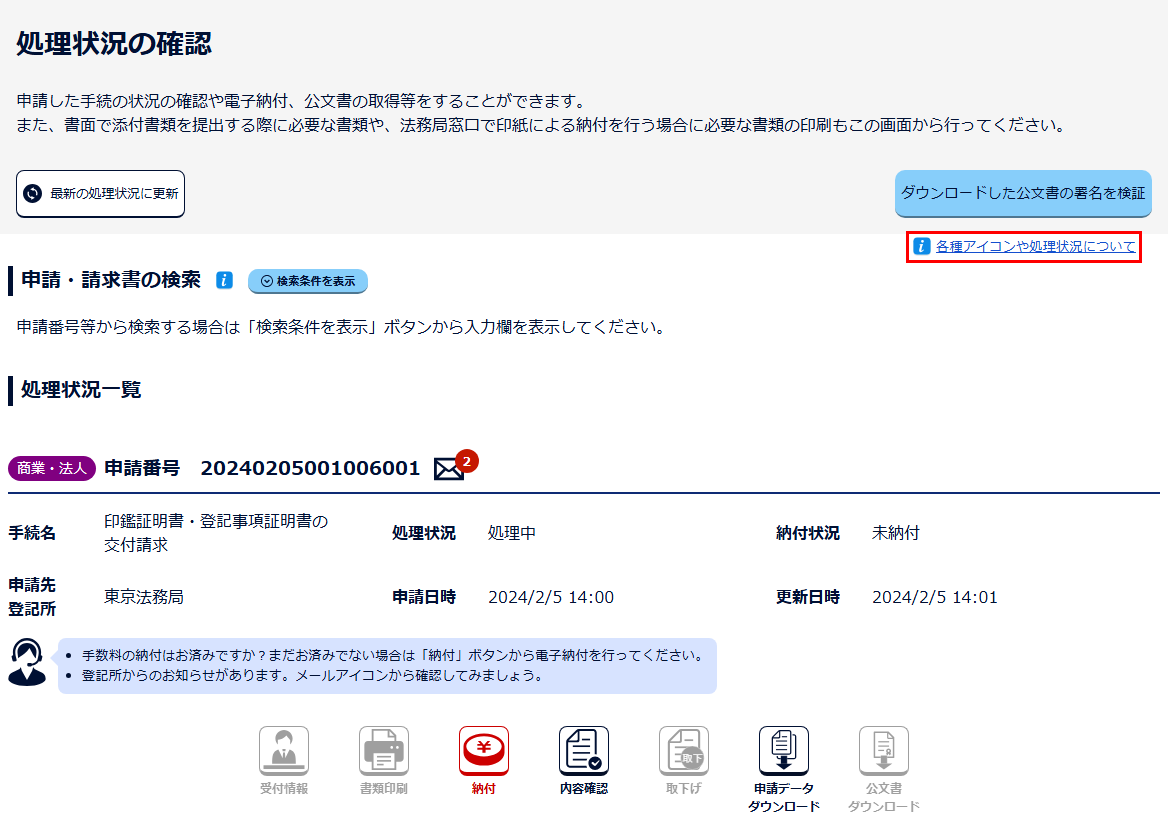Expand 検索条件を表示 search conditions
The image size is (1168, 824).
(308, 281)
